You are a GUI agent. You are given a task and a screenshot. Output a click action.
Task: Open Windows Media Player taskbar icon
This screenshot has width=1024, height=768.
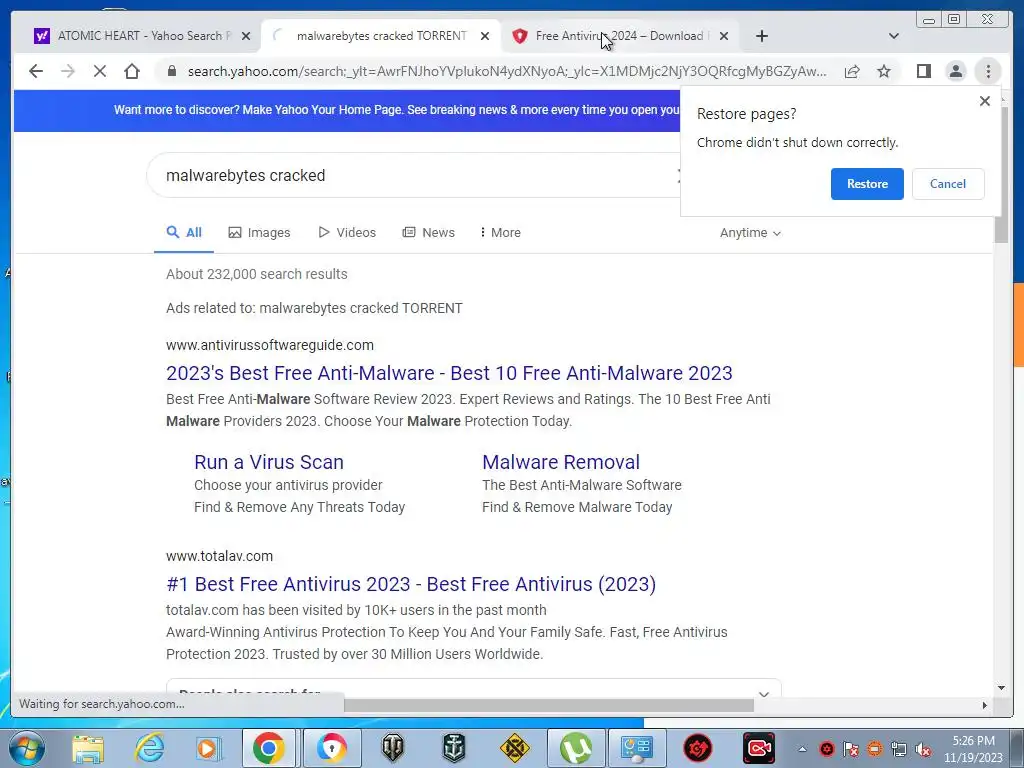click(x=209, y=748)
